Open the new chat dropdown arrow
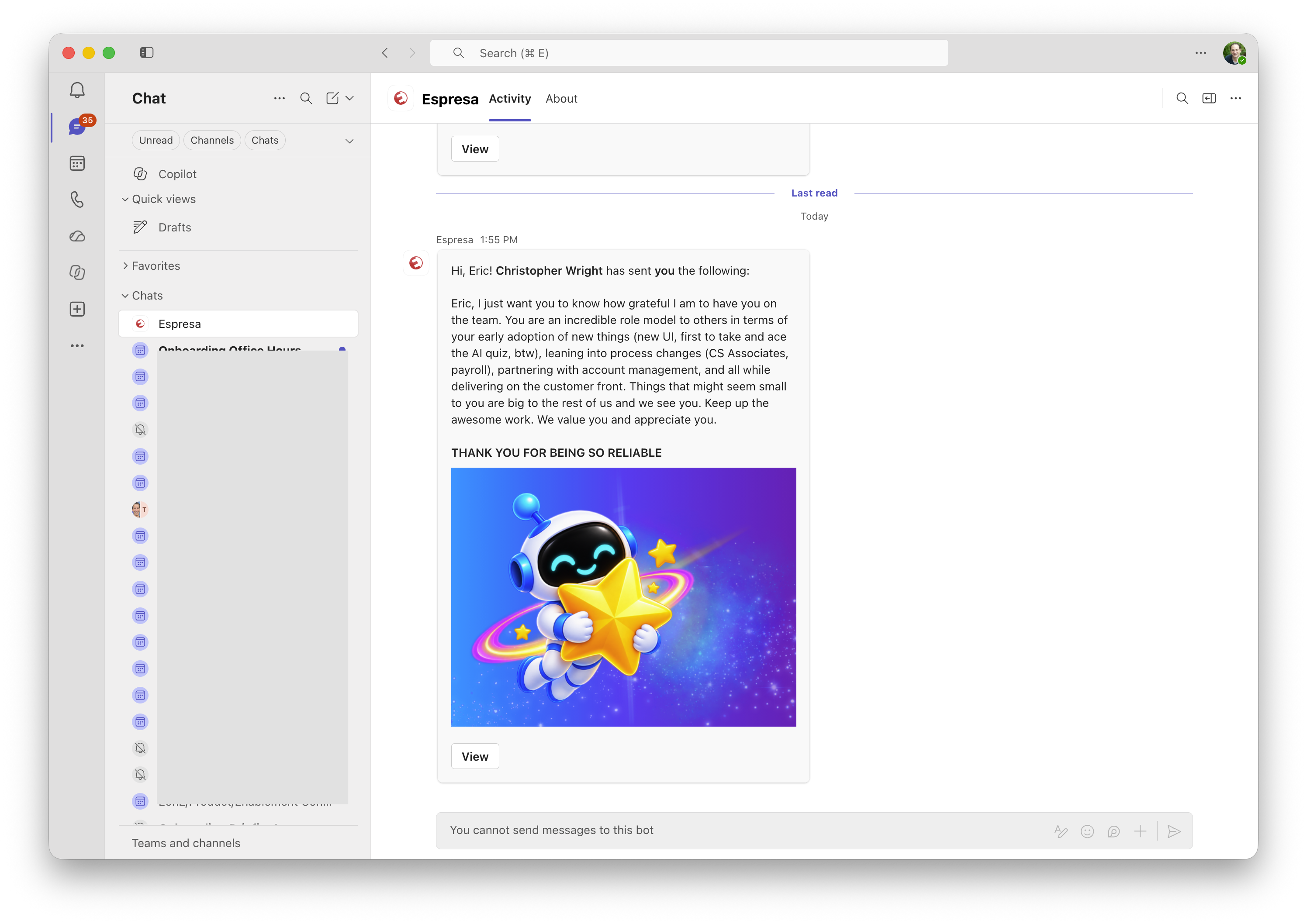Screen dimensions: 1307x924 click(x=350, y=98)
